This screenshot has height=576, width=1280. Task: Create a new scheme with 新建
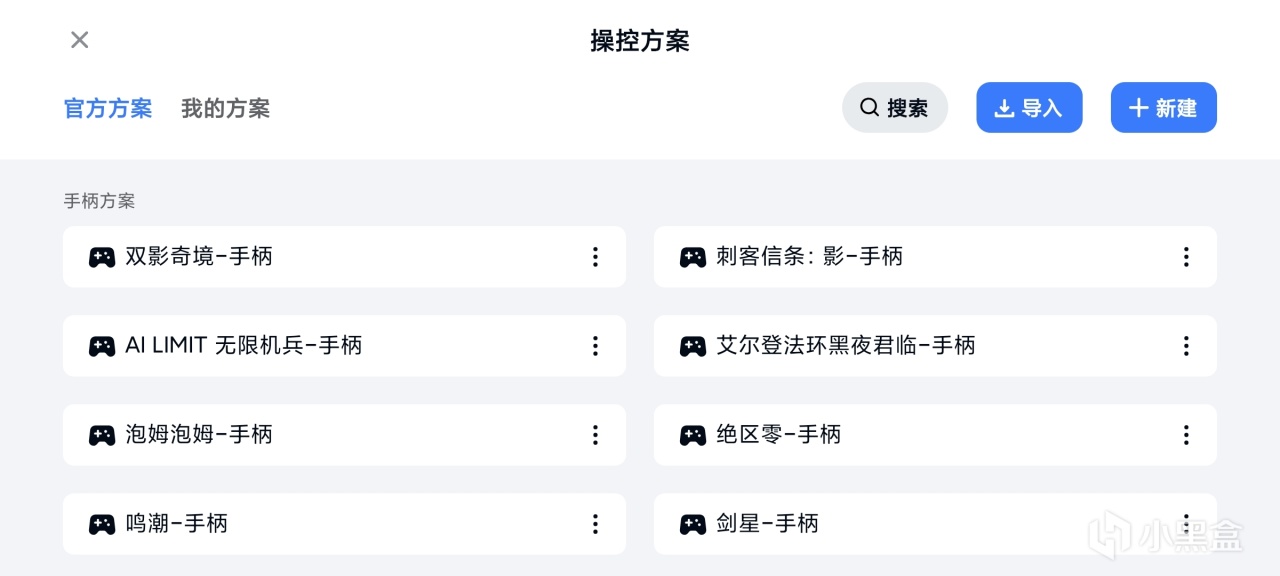[1163, 108]
